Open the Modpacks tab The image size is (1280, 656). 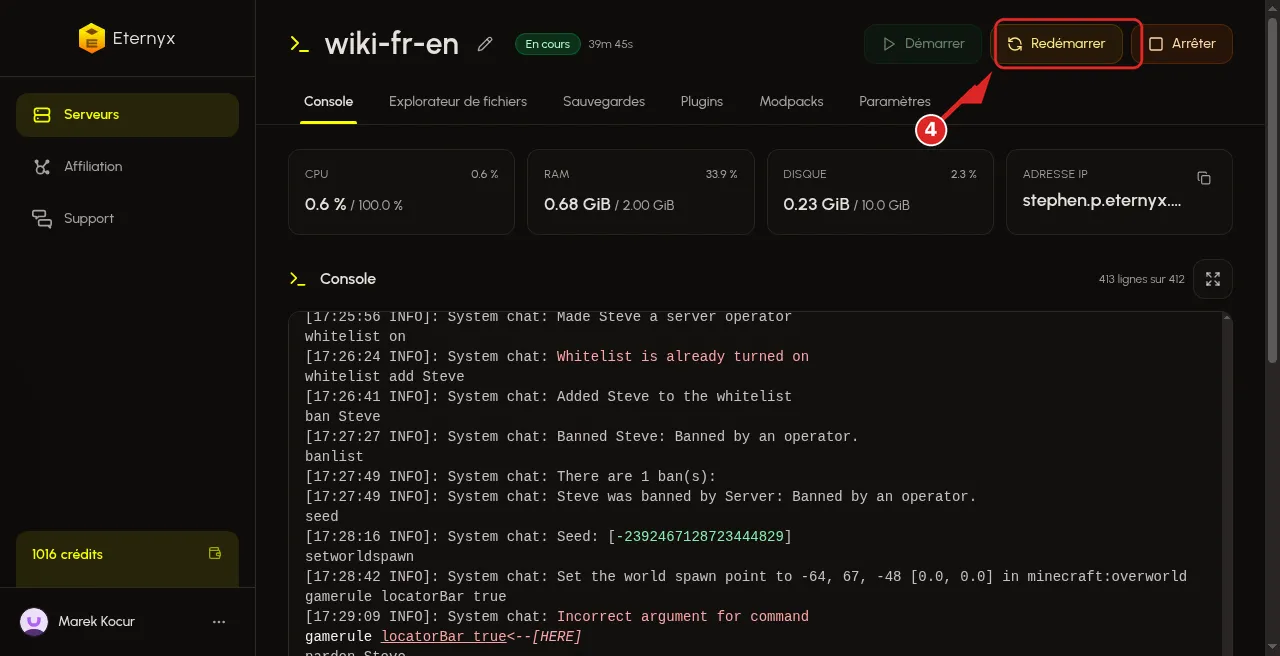click(791, 102)
